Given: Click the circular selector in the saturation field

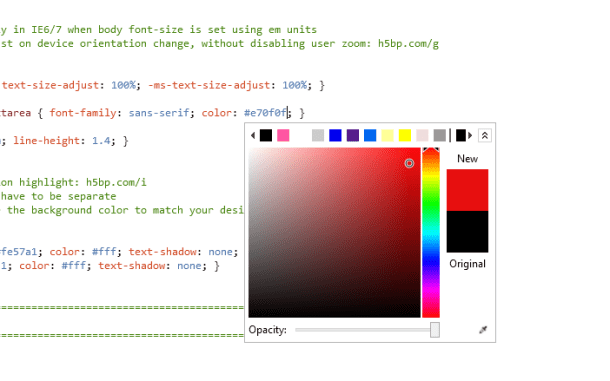Looking at the screenshot, I should 409,163.
